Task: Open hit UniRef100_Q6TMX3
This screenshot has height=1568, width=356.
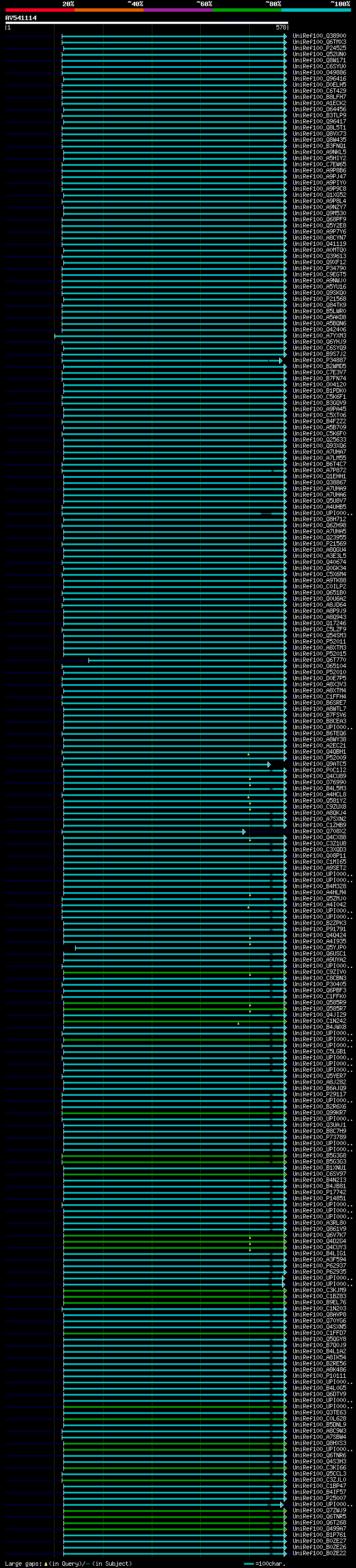Action: [319, 42]
